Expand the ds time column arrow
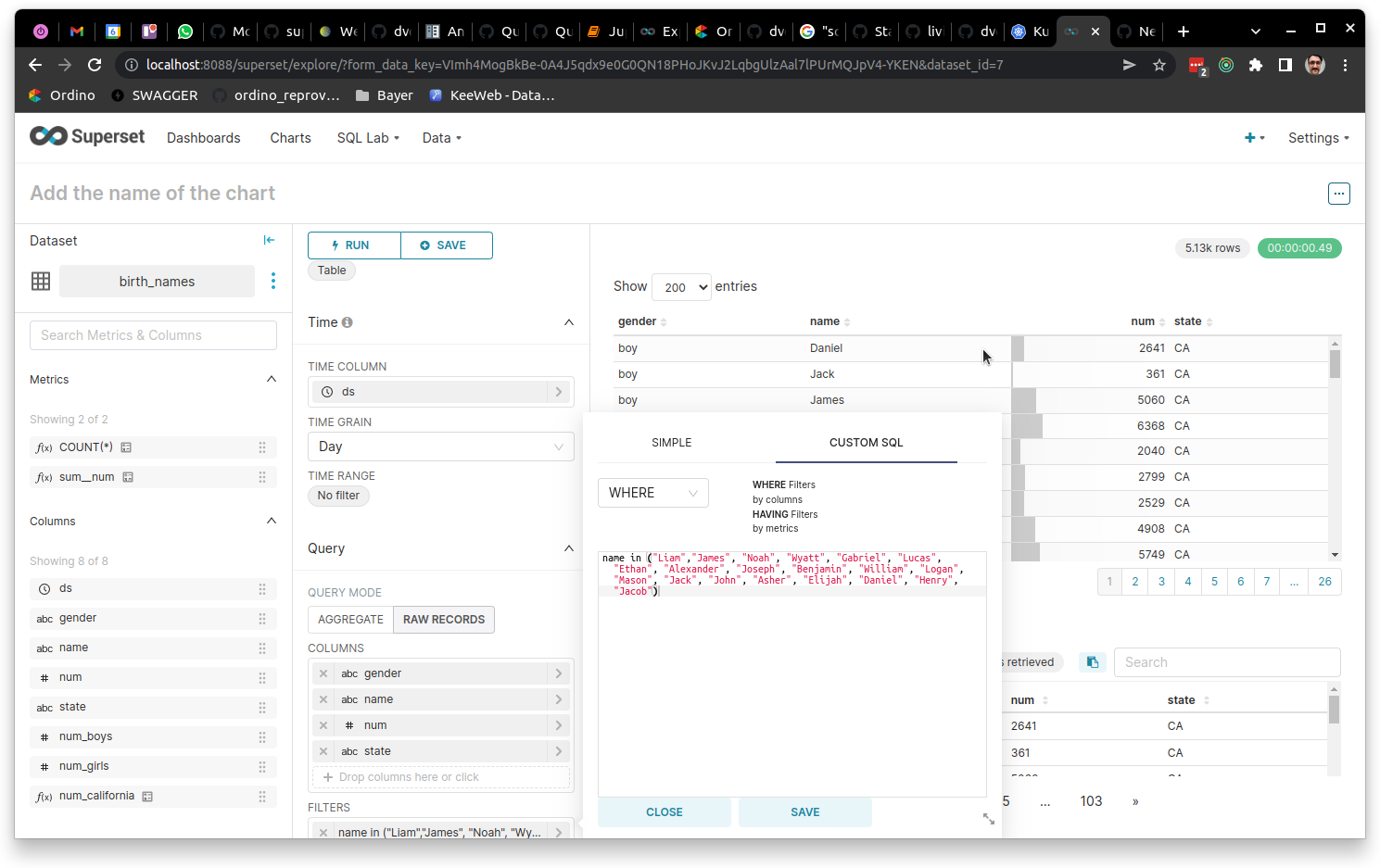1380x868 pixels. pos(559,392)
